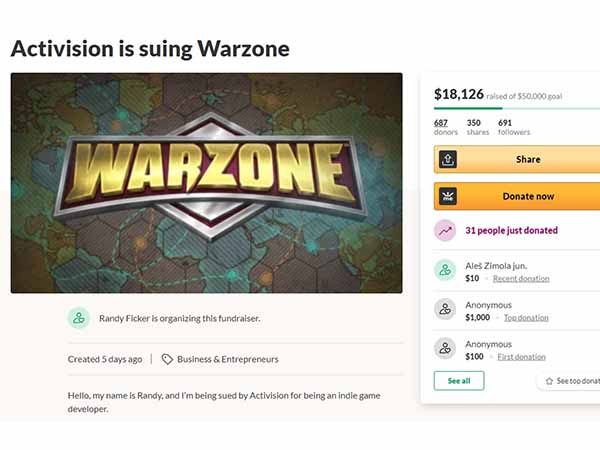Follow the Top donation link
This screenshot has width=600, height=450.
pos(525,317)
